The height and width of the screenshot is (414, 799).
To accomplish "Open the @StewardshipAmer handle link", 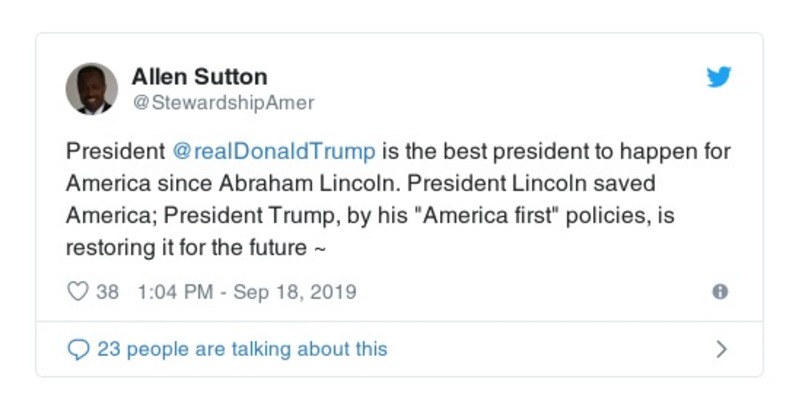I will tap(223, 103).
